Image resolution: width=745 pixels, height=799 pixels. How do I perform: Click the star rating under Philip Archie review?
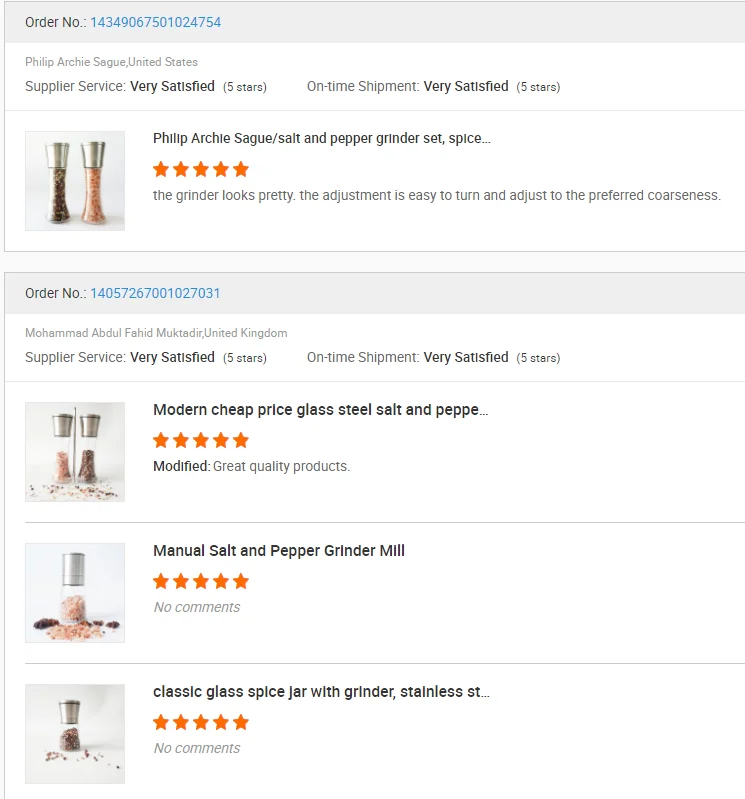[200, 169]
